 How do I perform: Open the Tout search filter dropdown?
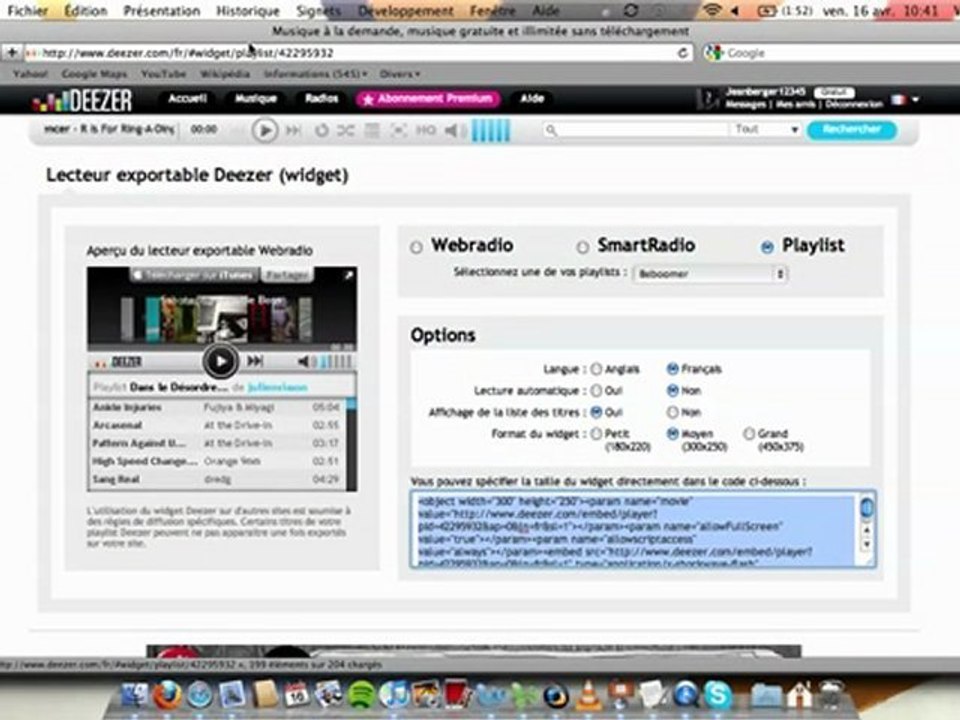pyautogui.click(x=765, y=129)
